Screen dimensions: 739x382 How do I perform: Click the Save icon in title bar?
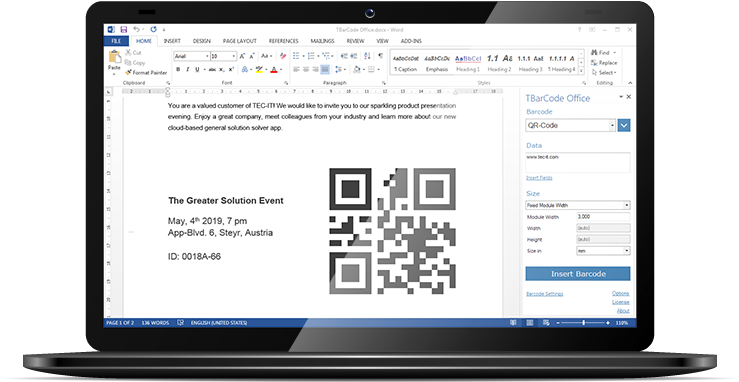(123, 30)
